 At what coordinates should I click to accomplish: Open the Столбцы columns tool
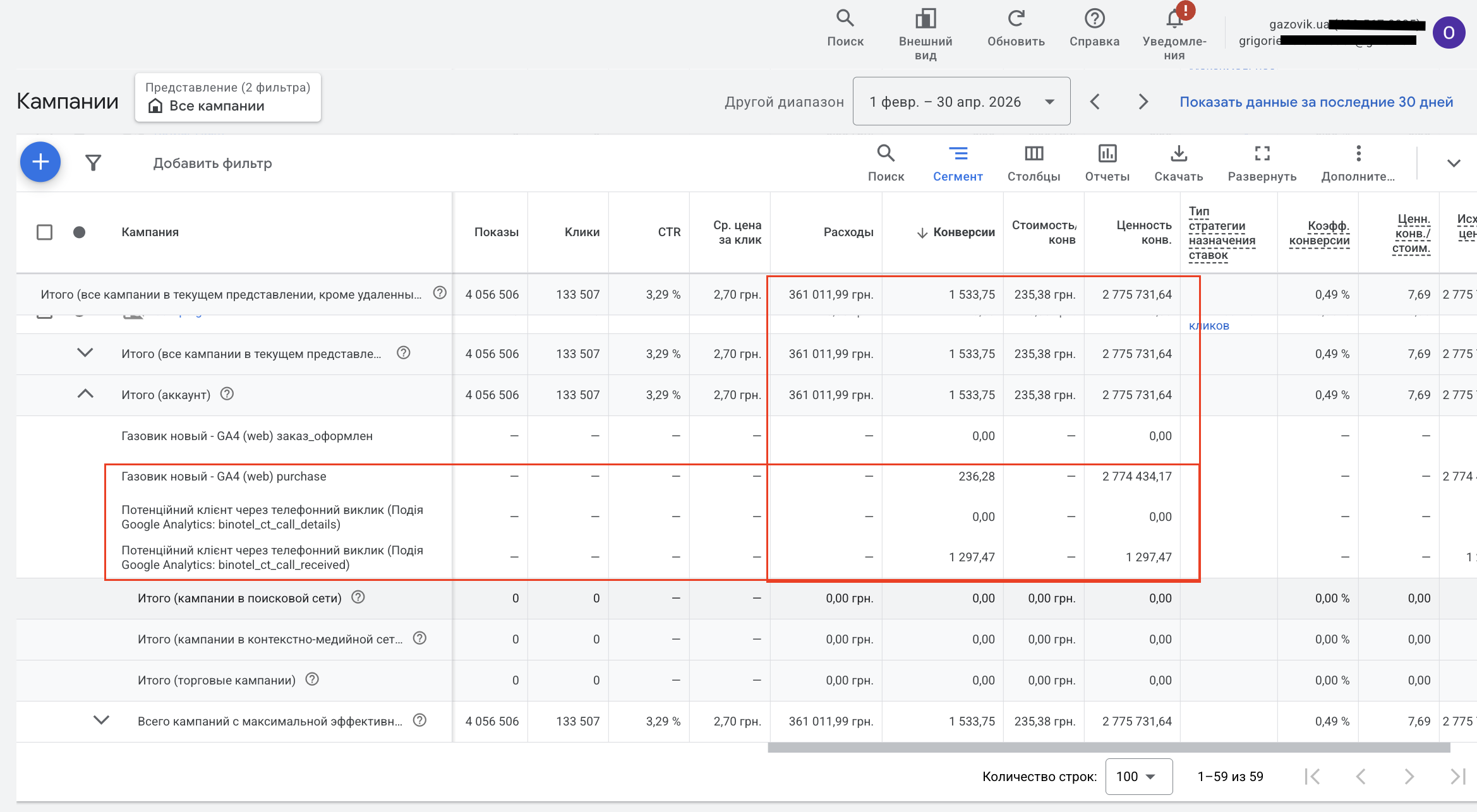coord(1034,163)
